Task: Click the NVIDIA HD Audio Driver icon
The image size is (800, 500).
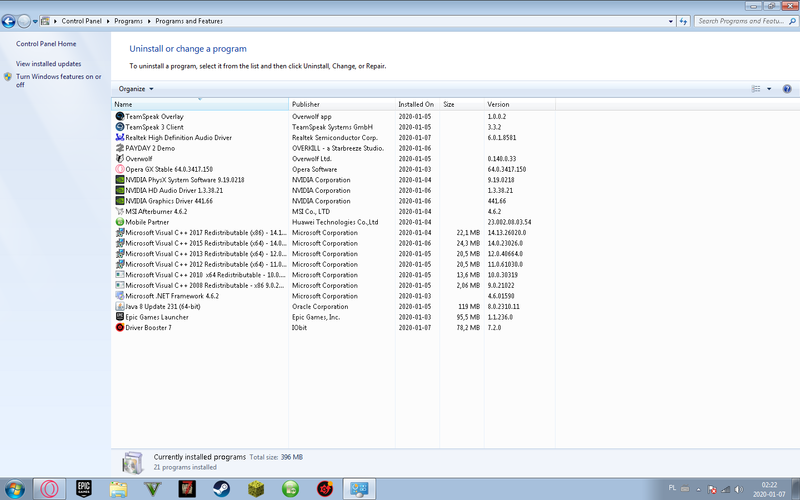Action: point(120,190)
